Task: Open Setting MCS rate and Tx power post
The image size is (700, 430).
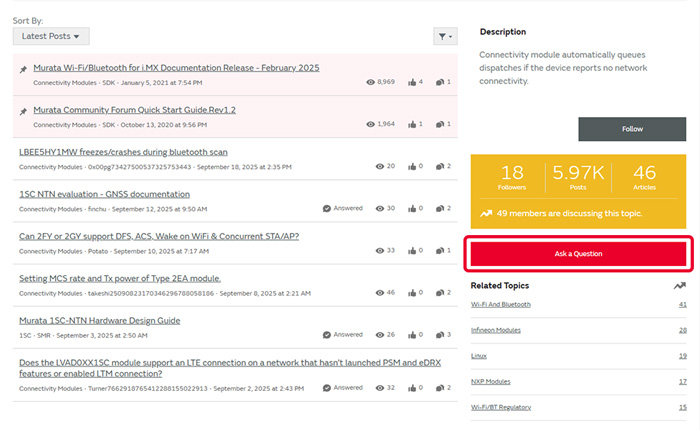Action: click(x=120, y=278)
